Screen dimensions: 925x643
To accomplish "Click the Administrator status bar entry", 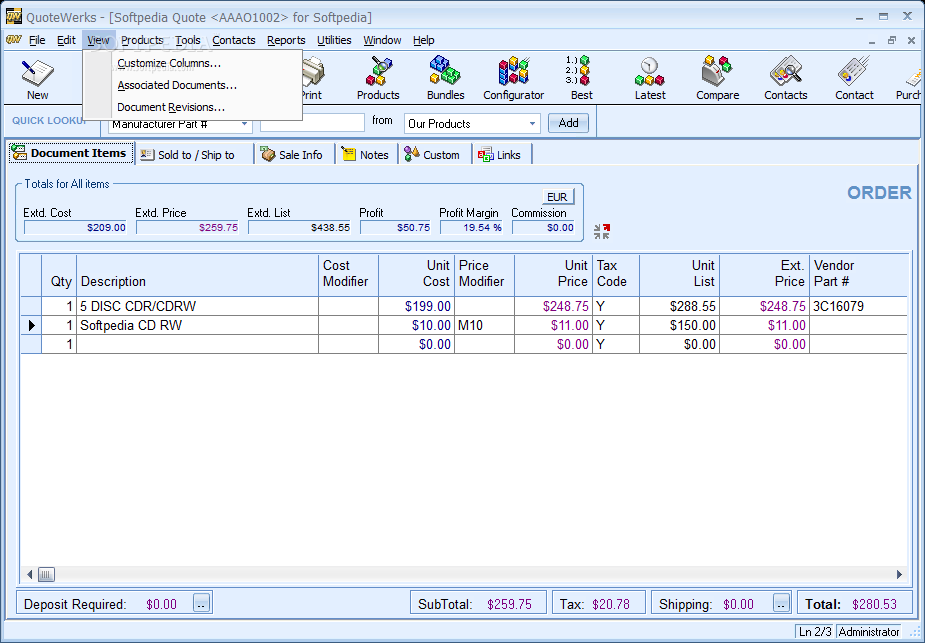I will click(868, 631).
